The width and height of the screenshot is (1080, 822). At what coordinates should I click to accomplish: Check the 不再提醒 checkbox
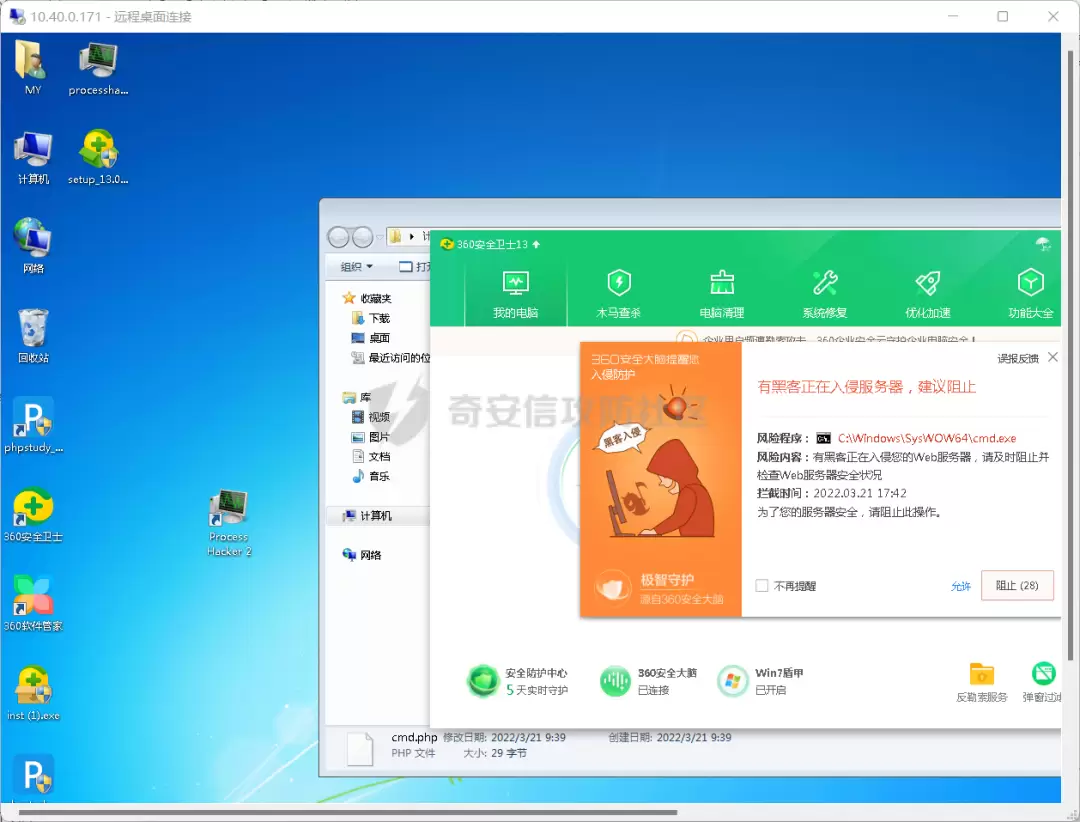(x=762, y=586)
